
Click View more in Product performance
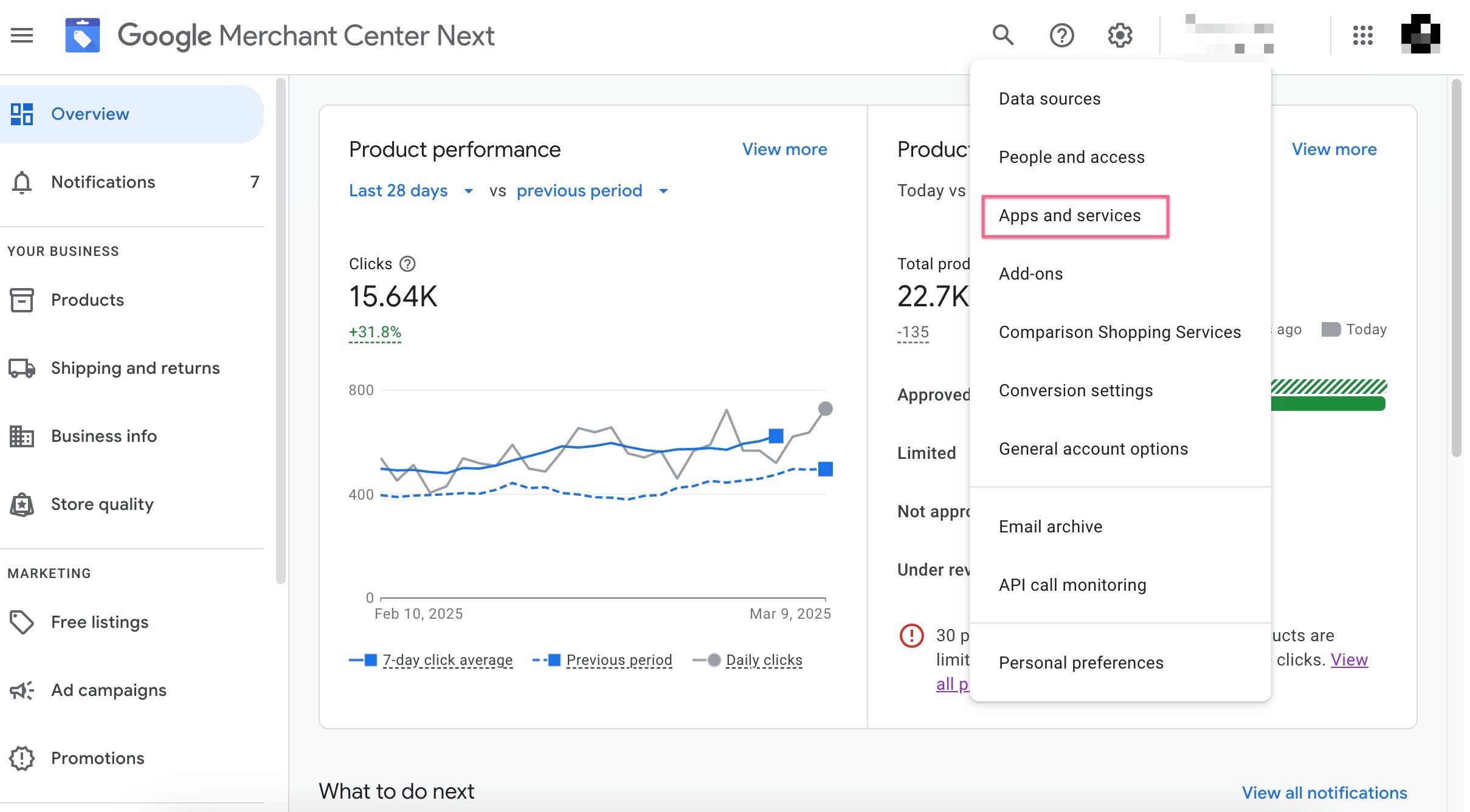click(784, 150)
